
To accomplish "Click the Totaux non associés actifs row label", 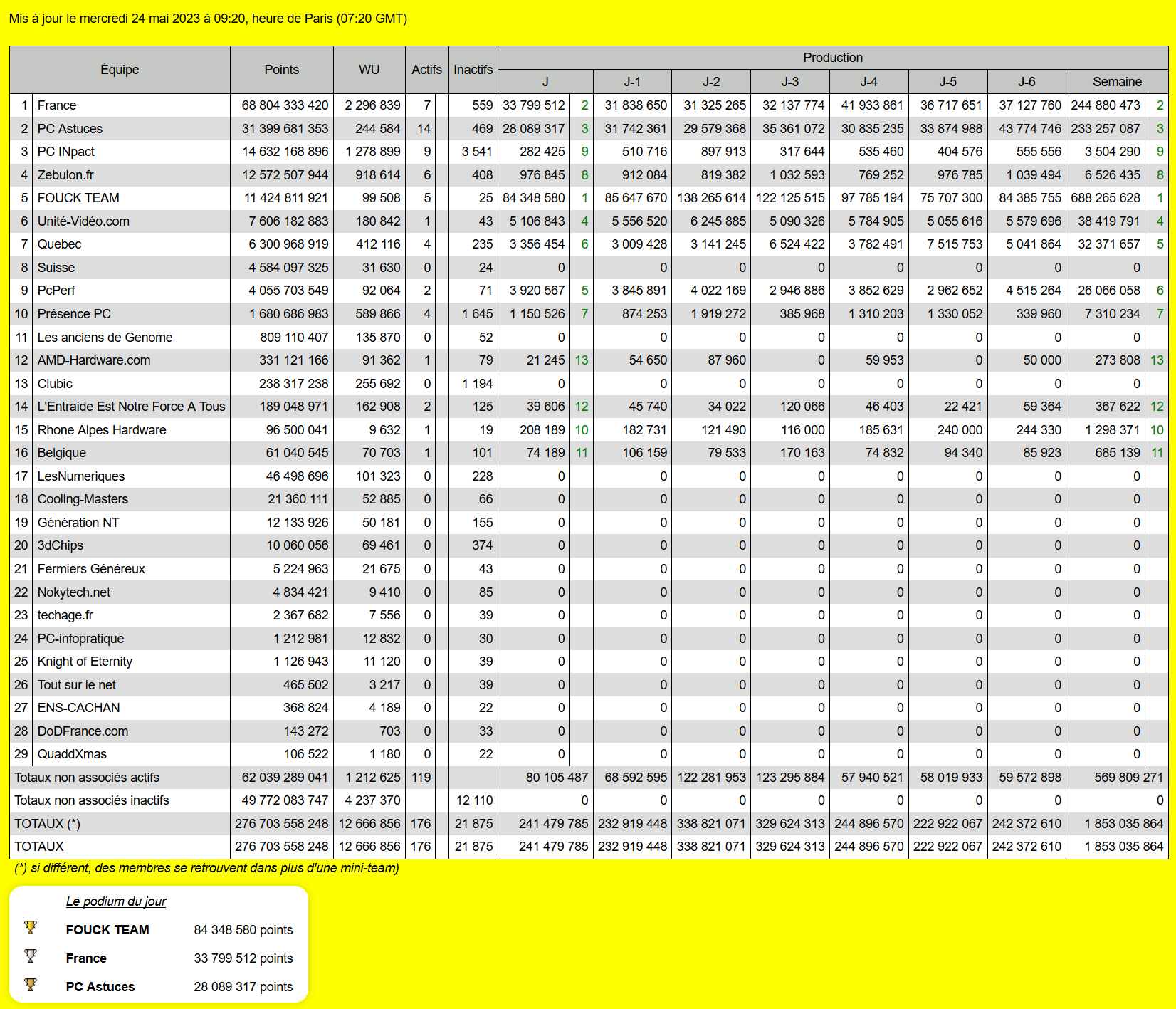I will coord(87,778).
